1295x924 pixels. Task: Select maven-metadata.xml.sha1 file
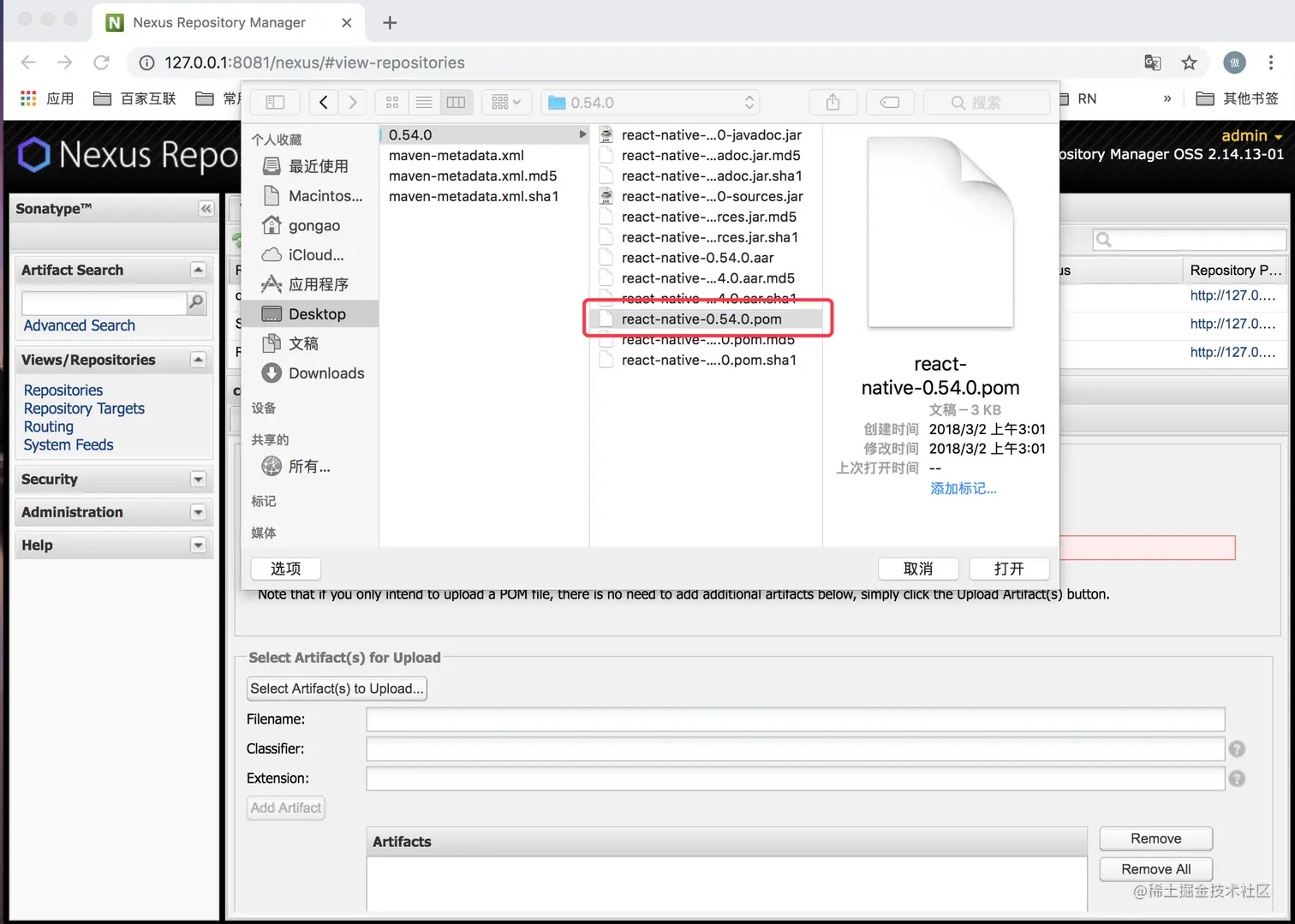pyautogui.click(x=474, y=196)
